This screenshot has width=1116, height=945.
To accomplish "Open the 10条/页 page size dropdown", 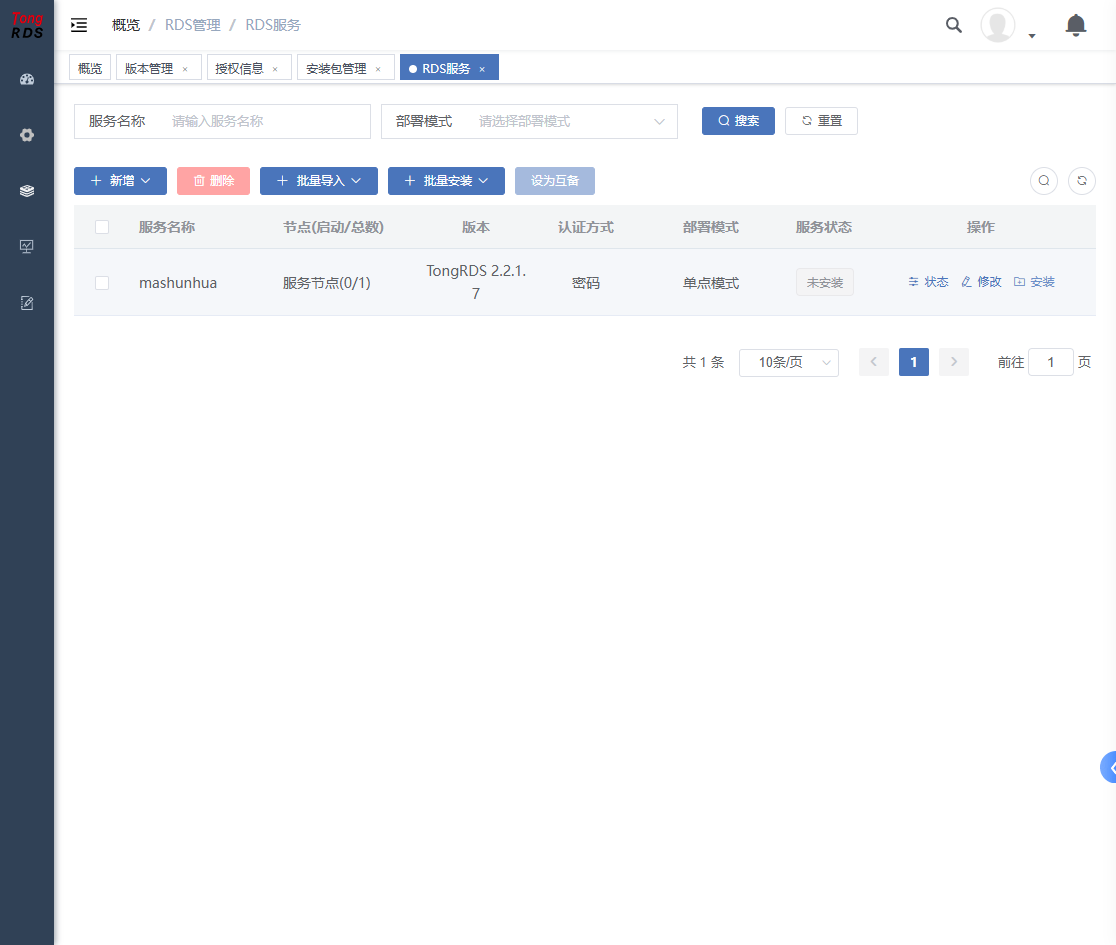I will click(x=789, y=362).
